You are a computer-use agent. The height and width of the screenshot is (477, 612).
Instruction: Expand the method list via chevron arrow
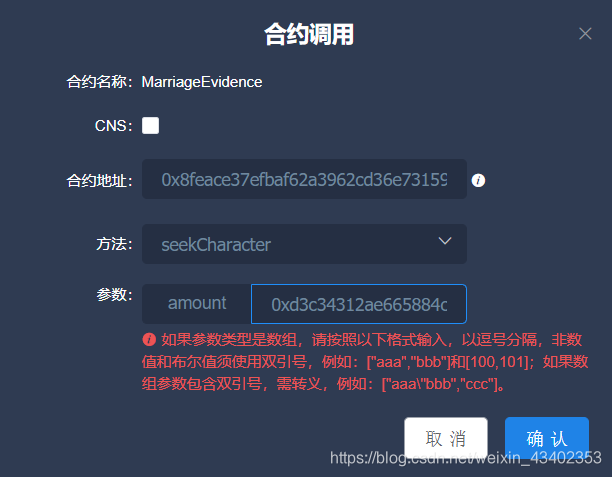click(445, 241)
